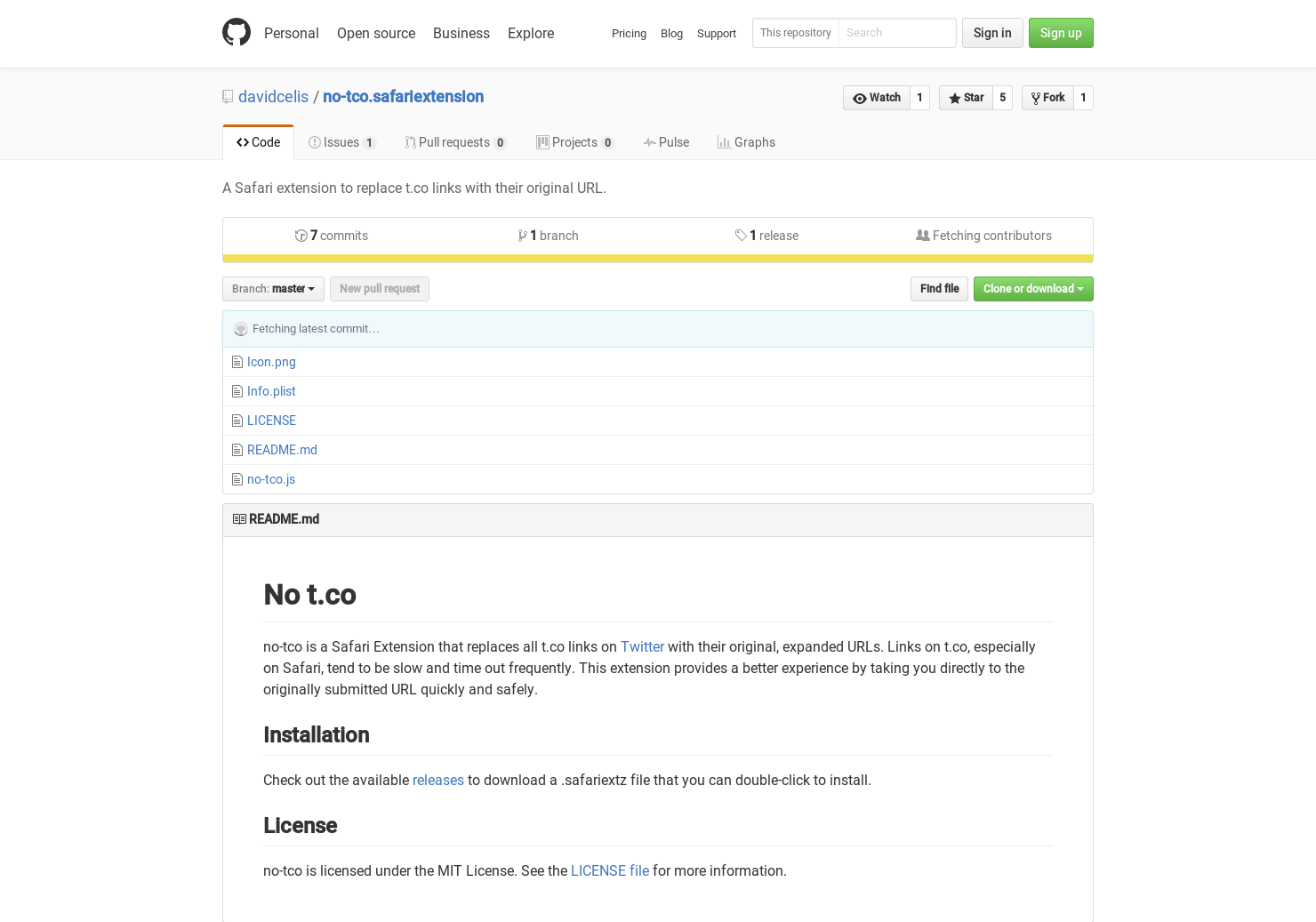The image size is (1316, 922).
Task: Click the Star button
Action: (967, 98)
